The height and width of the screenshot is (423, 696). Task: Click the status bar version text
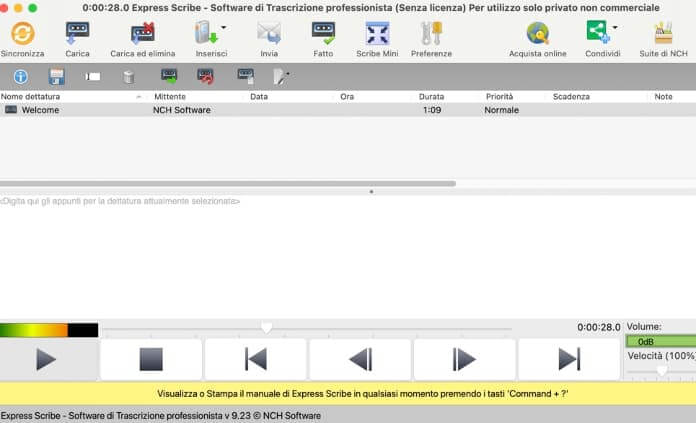pyautogui.click(x=161, y=416)
